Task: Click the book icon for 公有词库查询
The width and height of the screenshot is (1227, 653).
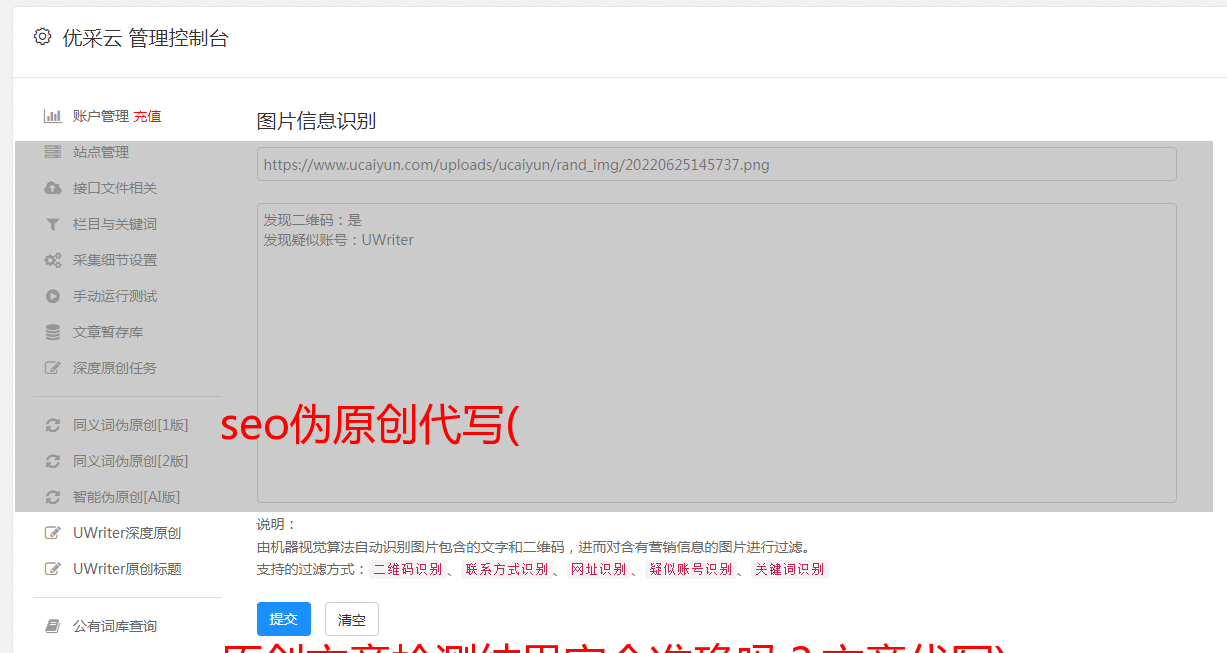Action: click(53, 626)
